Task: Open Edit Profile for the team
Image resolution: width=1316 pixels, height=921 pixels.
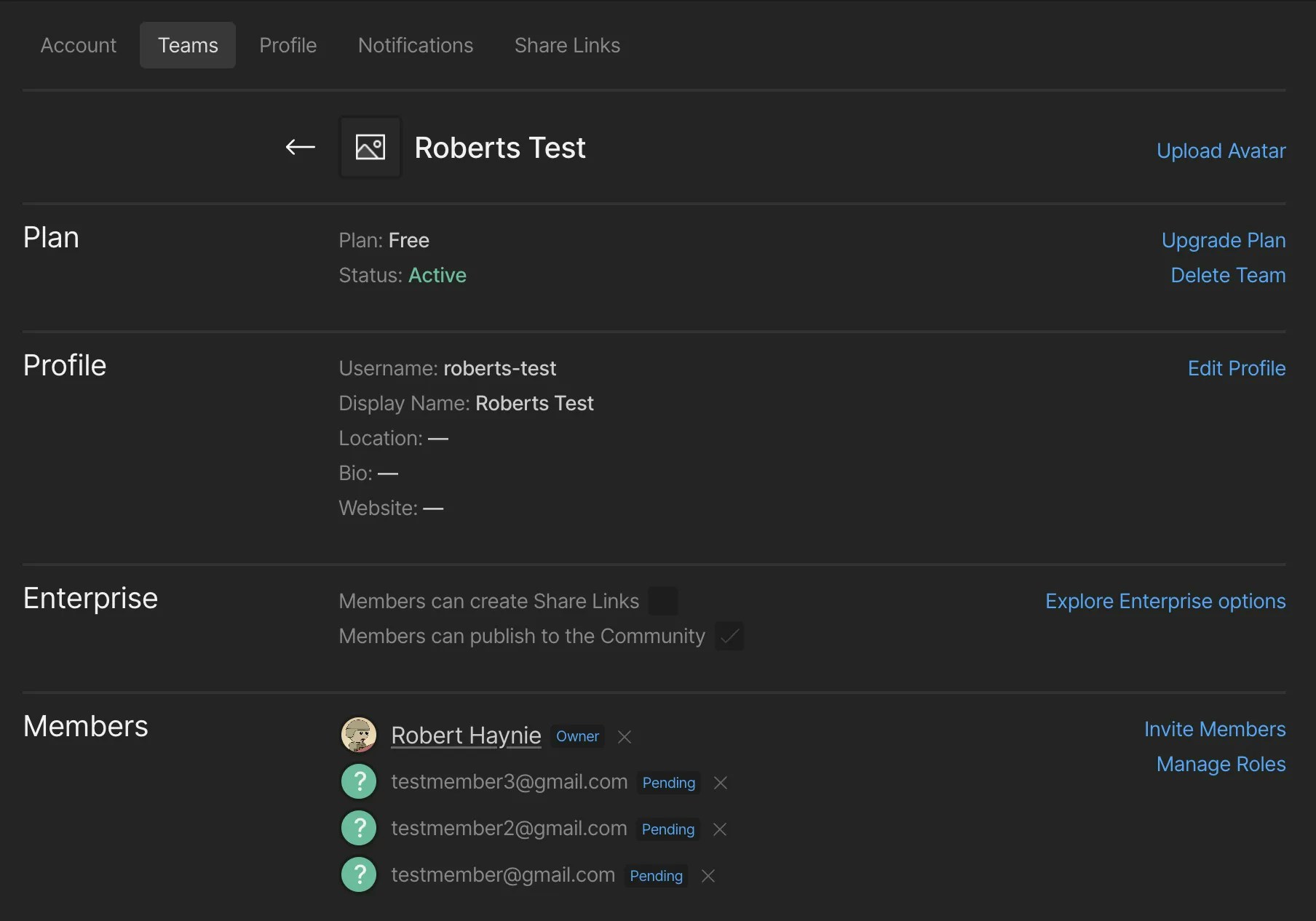Action: tap(1236, 368)
